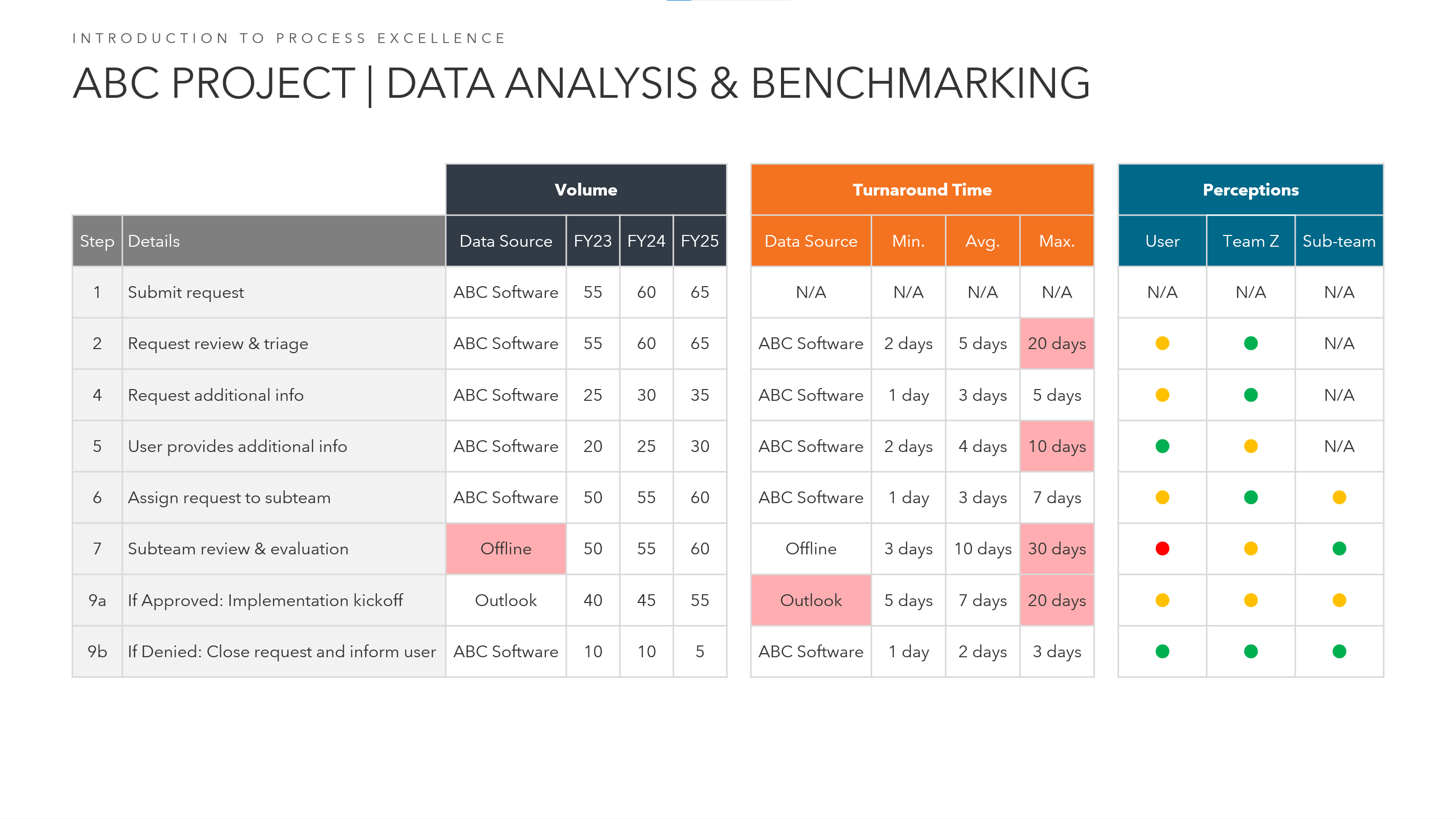The image size is (1456, 819).
Task: Click the pink Offline cell under Volume
Action: click(505, 548)
